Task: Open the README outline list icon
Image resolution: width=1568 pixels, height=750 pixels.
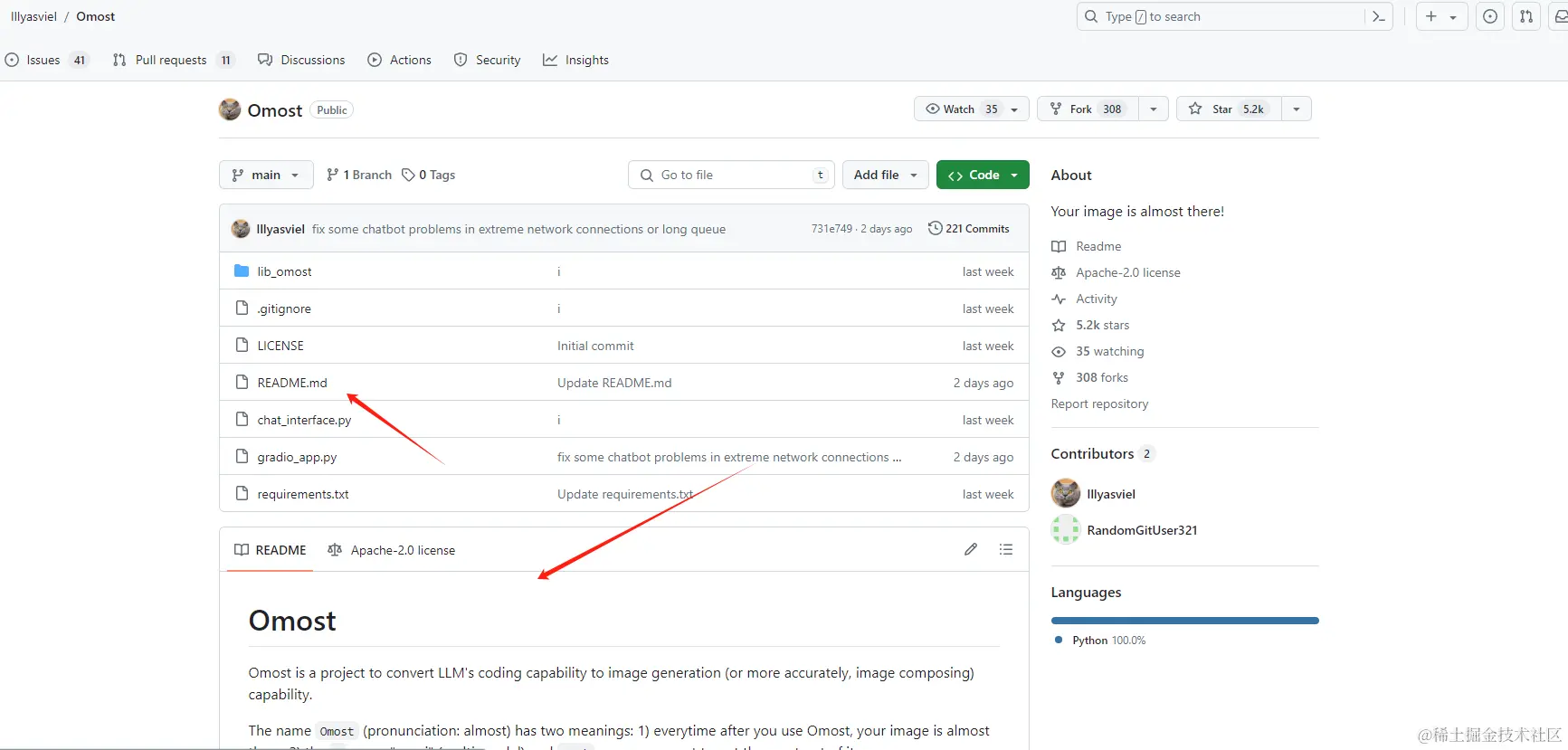Action: [x=1005, y=549]
